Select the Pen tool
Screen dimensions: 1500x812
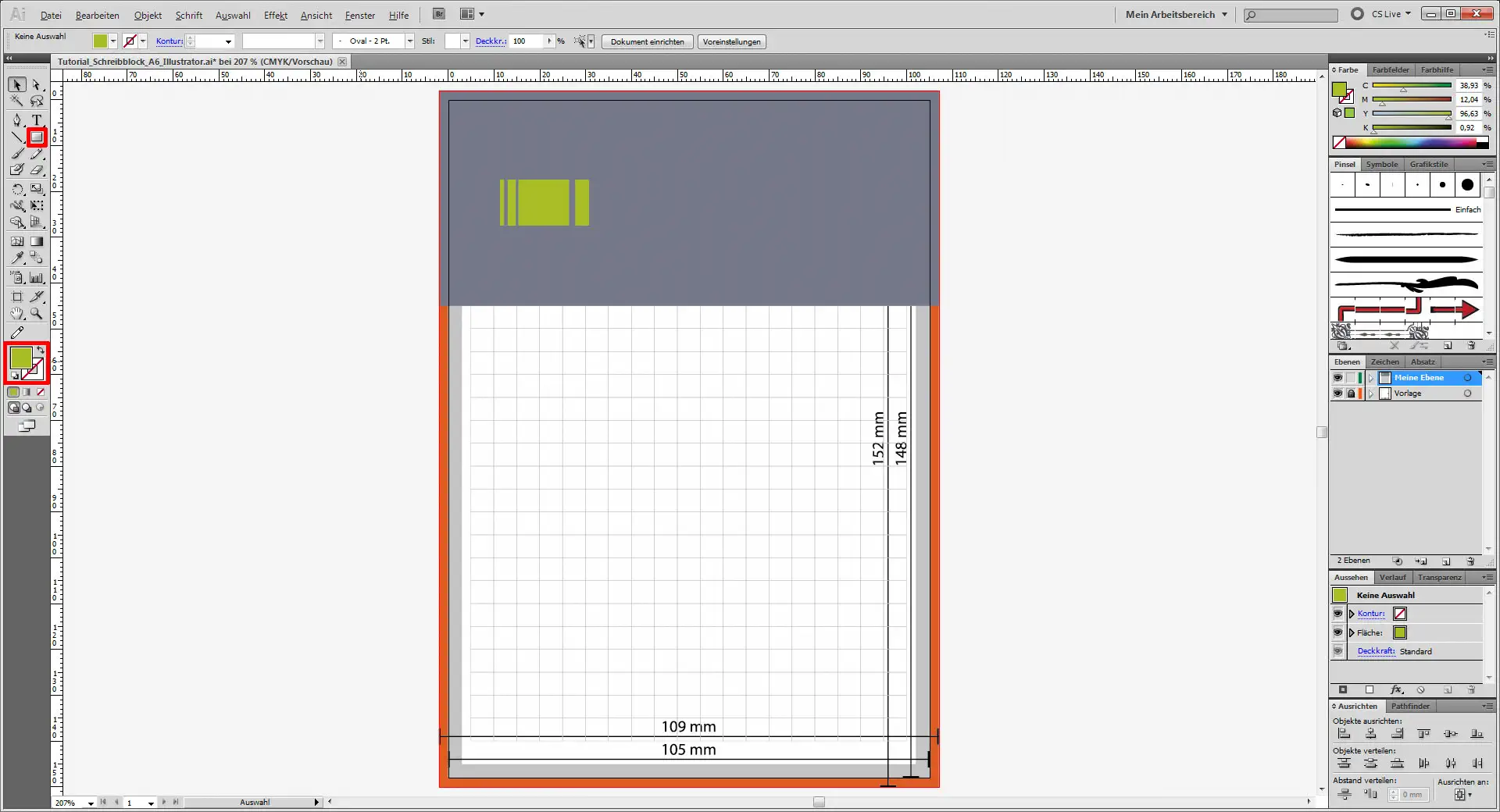point(16,120)
